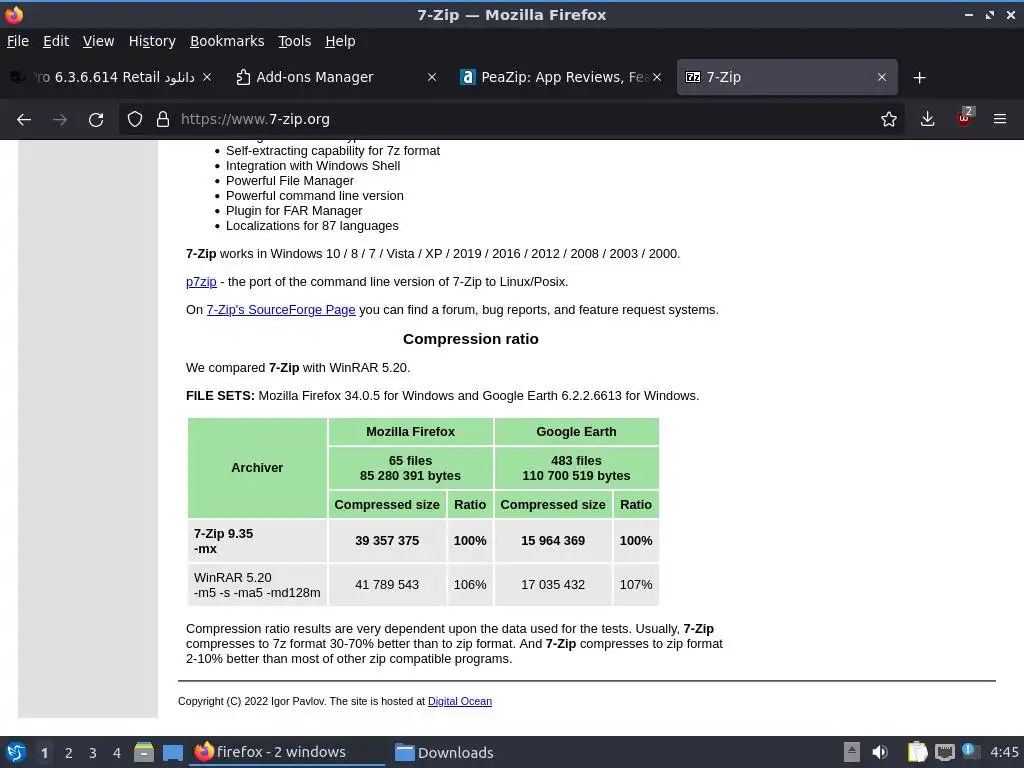Open the View menu
The height and width of the screenshot is (768, 1024).
(99, 41)
